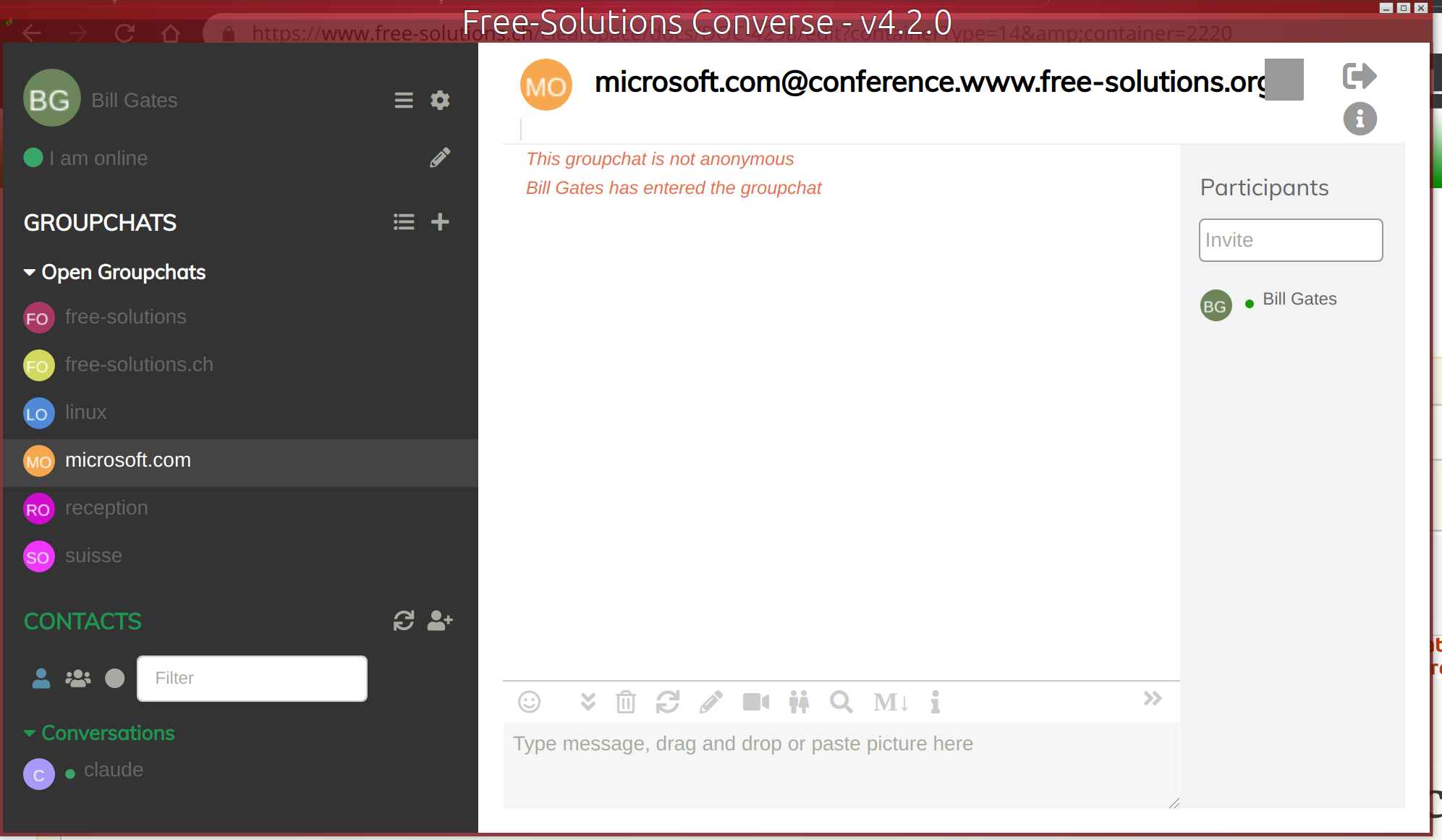Filter contacts by online status circle

(x=114, y=679)
